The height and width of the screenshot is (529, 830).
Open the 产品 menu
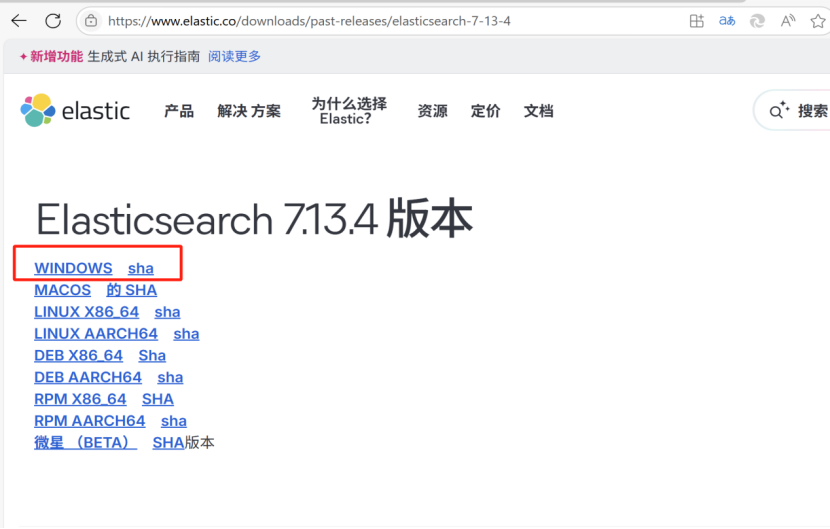pos(179,111)
